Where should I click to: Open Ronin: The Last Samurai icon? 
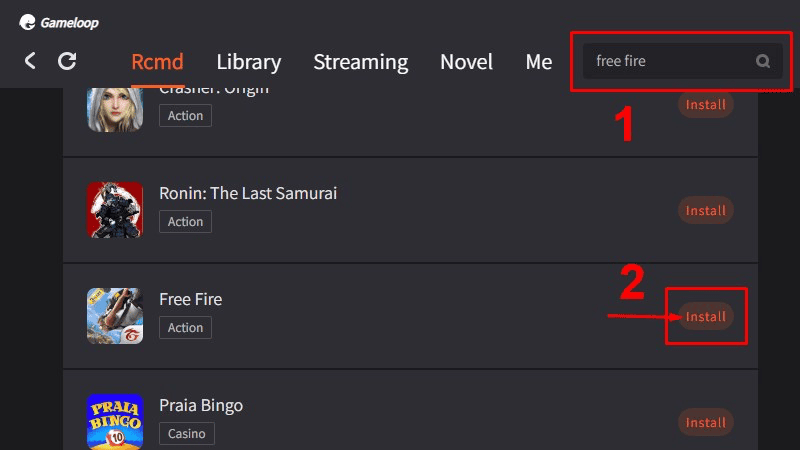point(115,210)
